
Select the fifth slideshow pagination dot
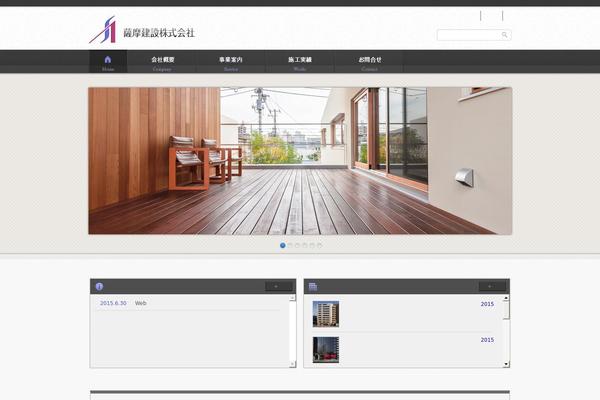pos(312,245)
